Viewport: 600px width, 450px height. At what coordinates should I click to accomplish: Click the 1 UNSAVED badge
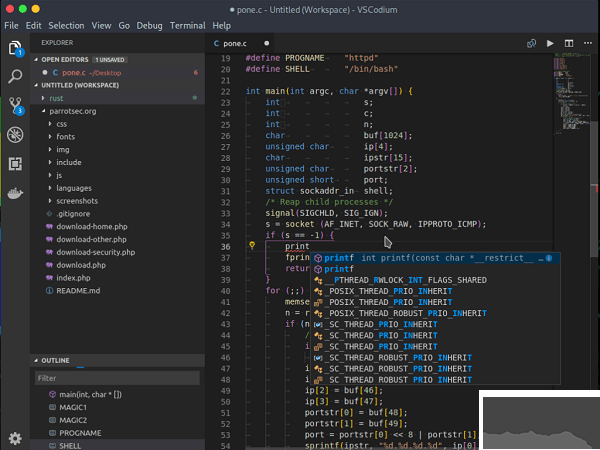click(x=110, y=60)
